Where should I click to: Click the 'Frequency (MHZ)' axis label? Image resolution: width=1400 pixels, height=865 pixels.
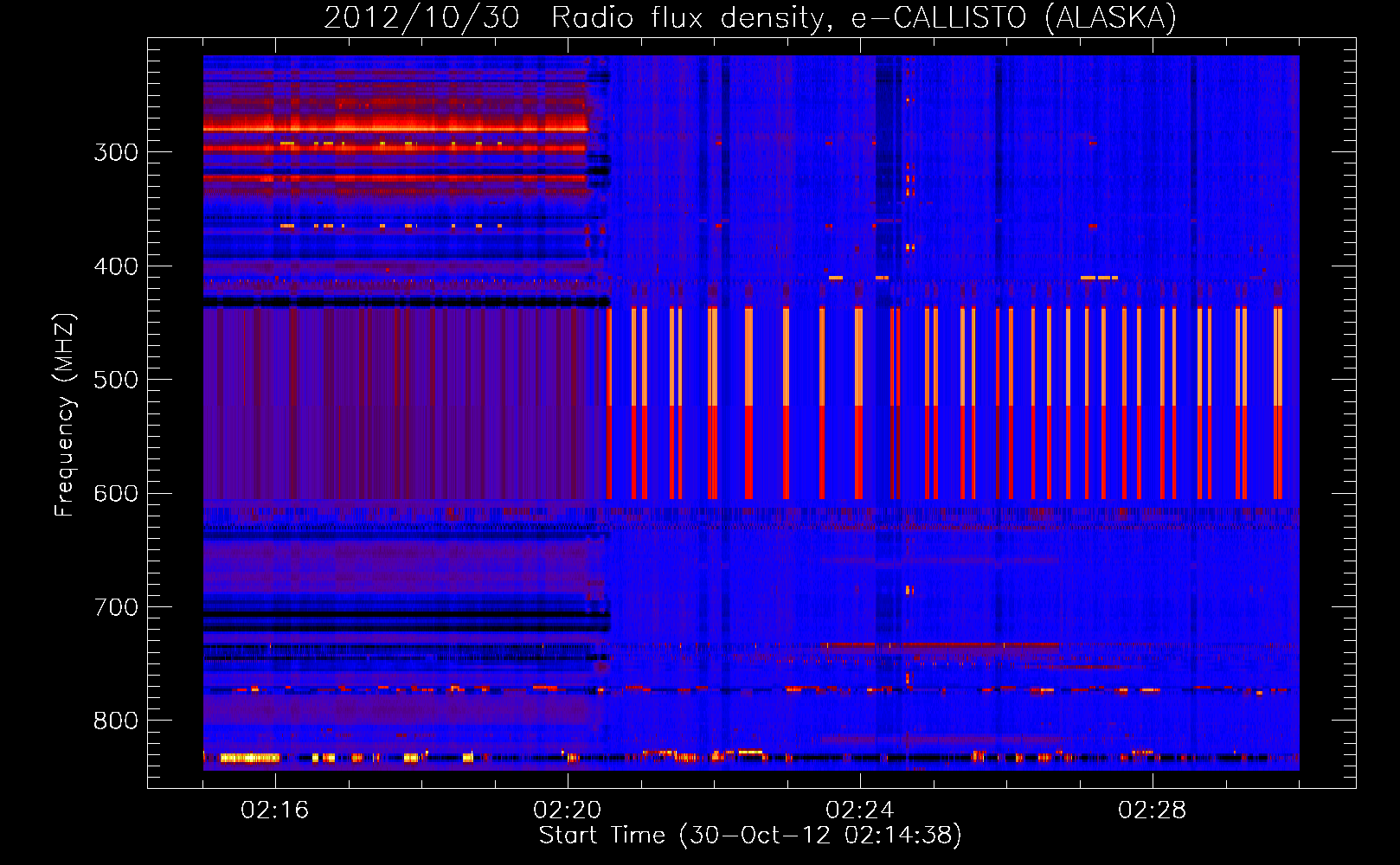65,414
